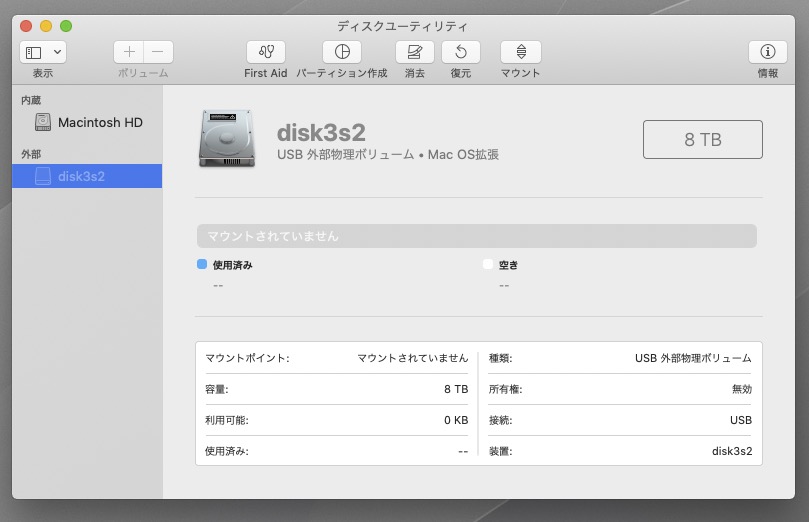Open the パーティション作成 partition tool
Image resolution: width=809 pixels, height=522 pixels.
point(342,52)
